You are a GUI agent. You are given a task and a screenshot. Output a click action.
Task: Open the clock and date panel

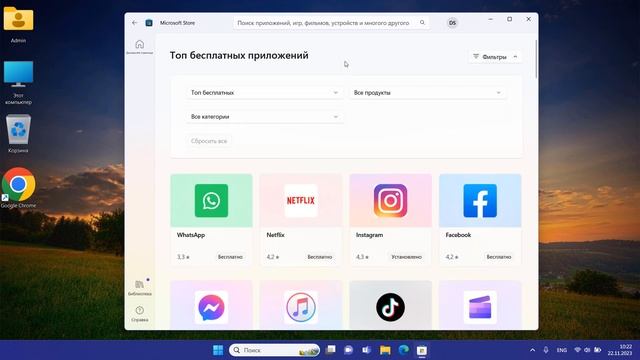point(620,350)
